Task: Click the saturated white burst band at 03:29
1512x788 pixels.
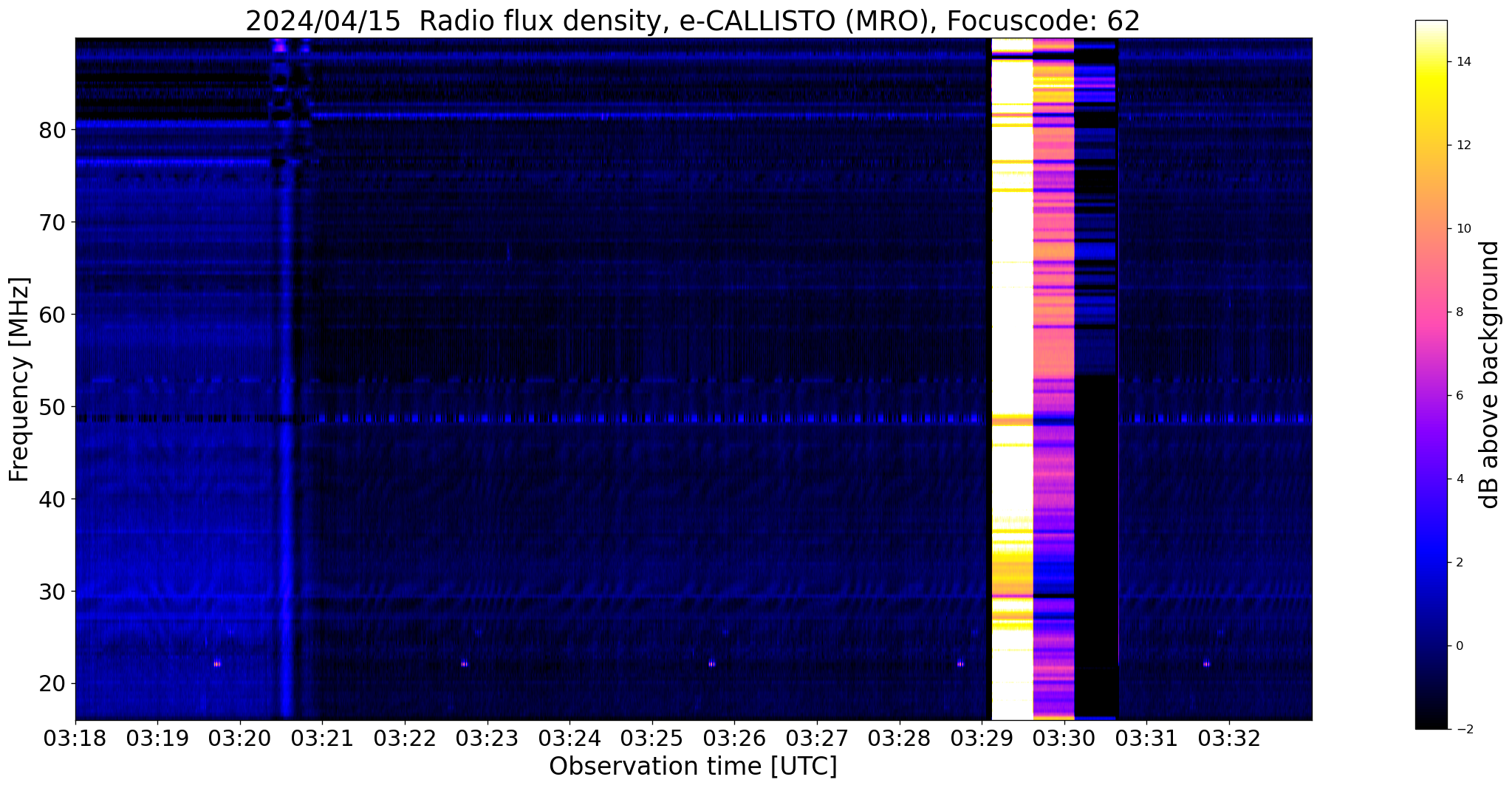Action: click(1011, 379)
